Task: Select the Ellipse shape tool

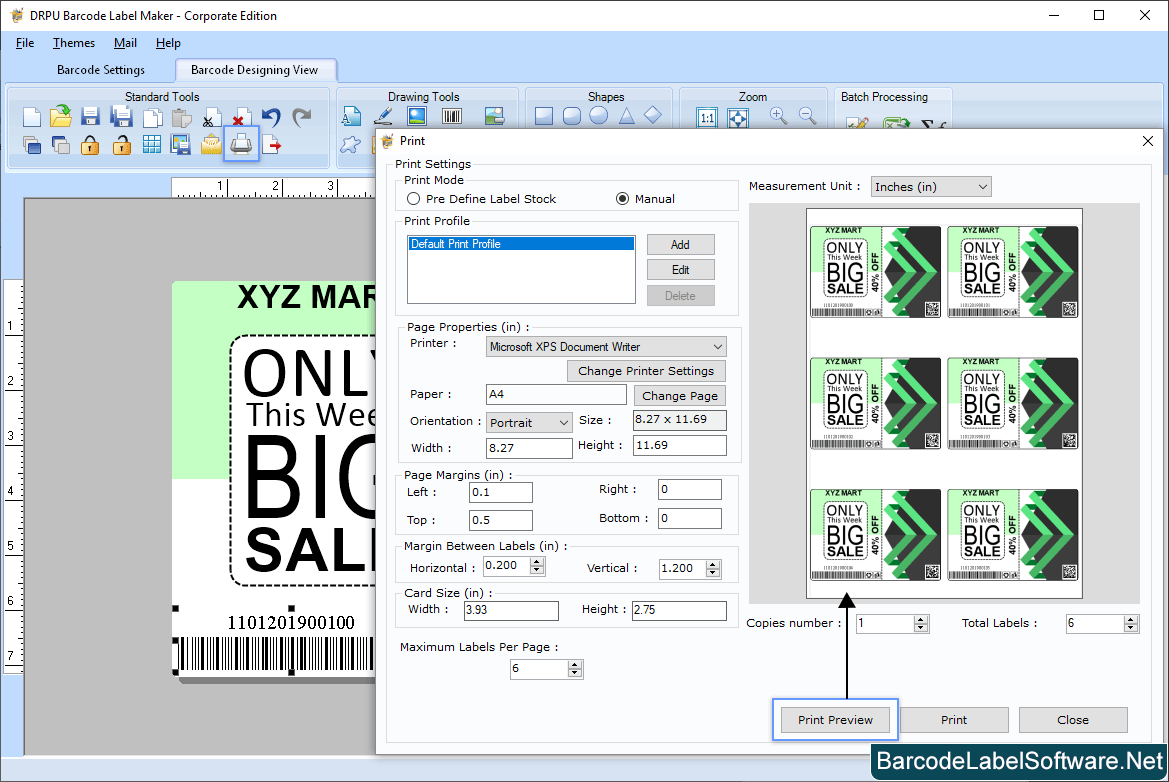Action: point(598,116)
